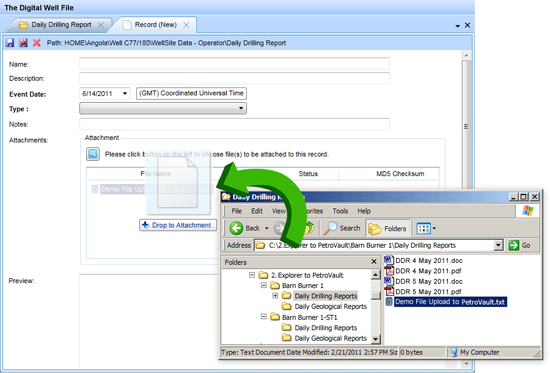Viewport: 550px width, 373px height.
Task: Close the Daily Drilling Report tab
Action: pos(101,25)
